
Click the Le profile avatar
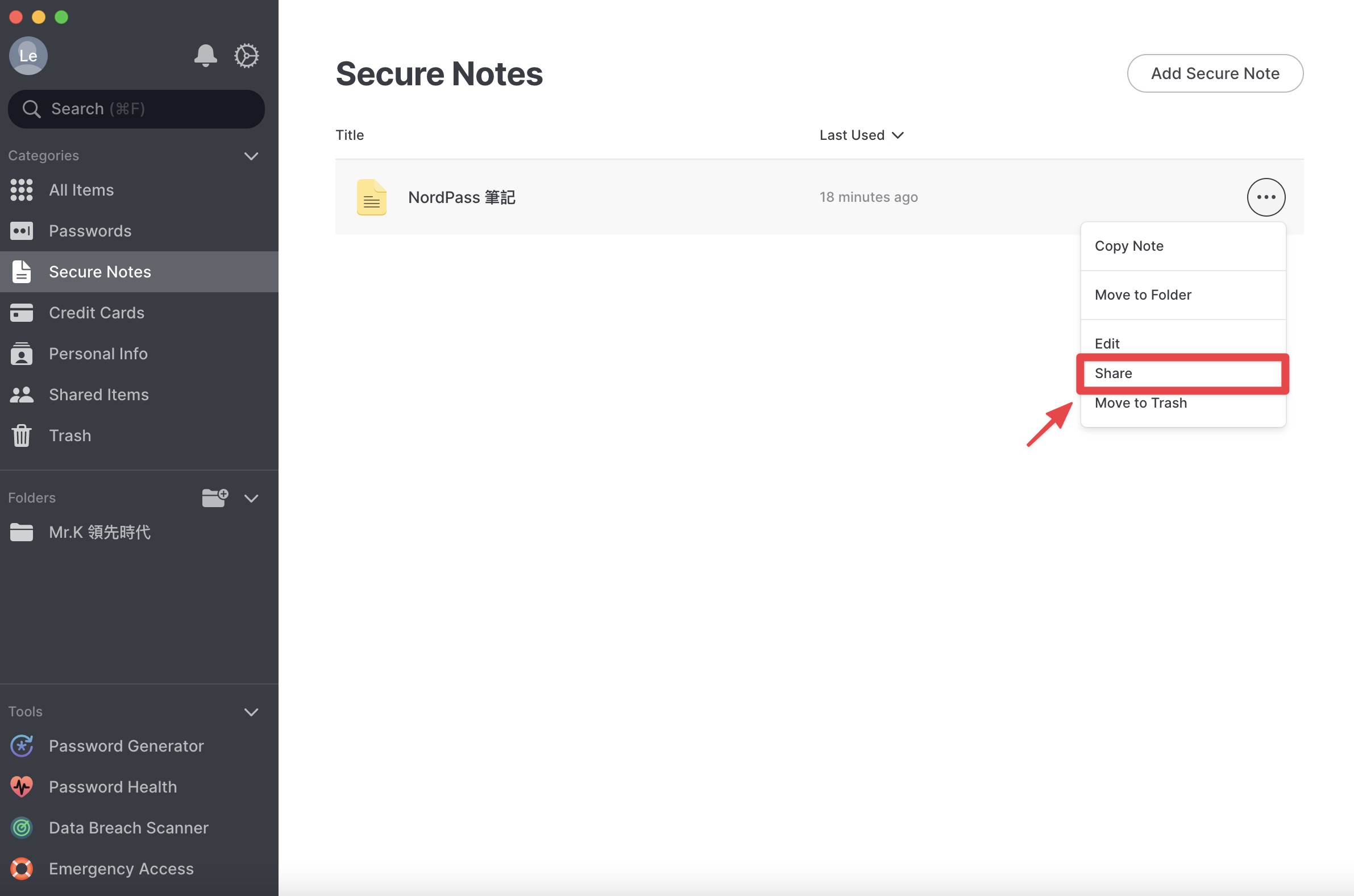coord(28,55)
